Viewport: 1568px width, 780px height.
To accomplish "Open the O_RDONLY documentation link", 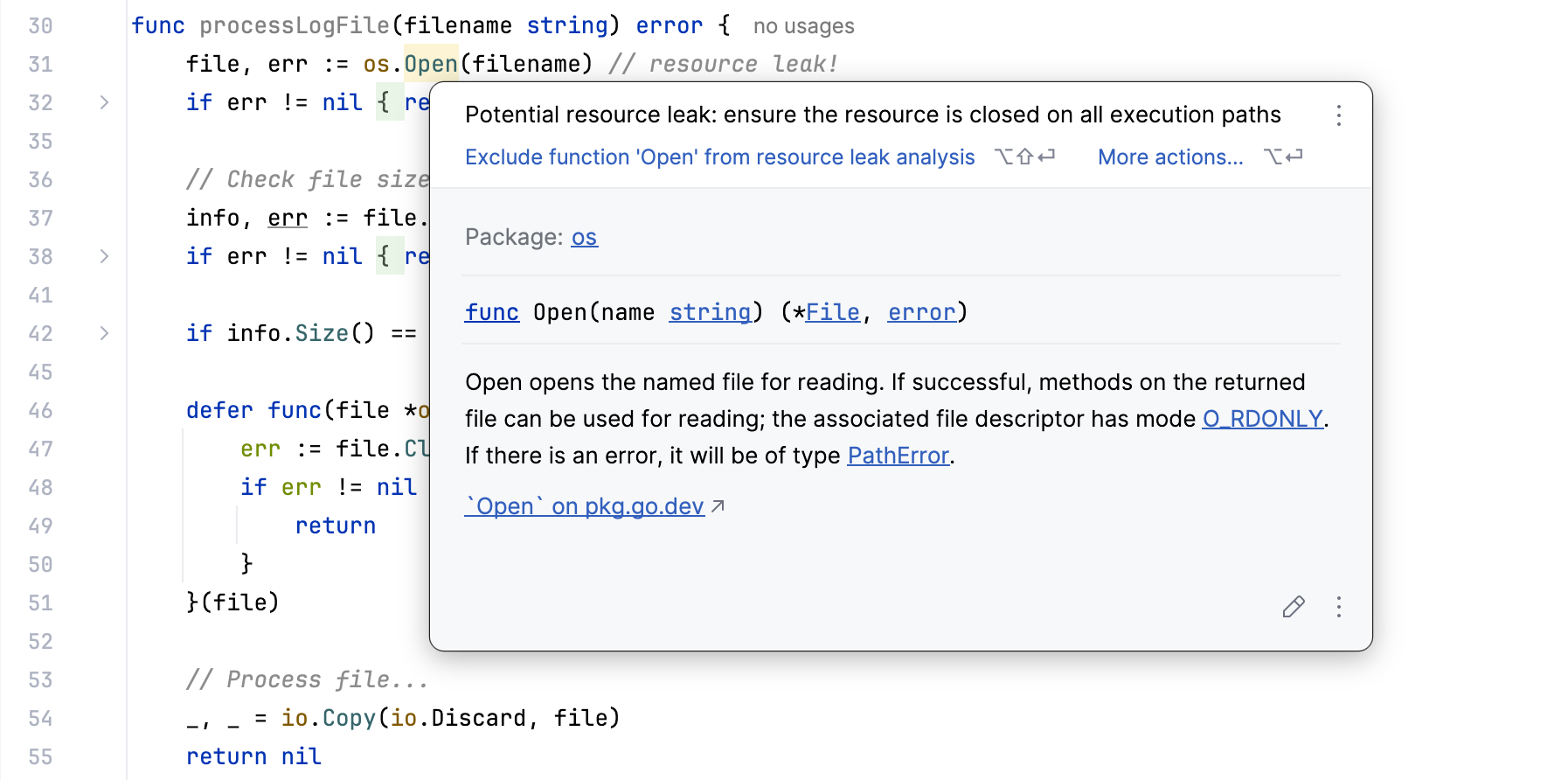I will tap(1262, 419).
